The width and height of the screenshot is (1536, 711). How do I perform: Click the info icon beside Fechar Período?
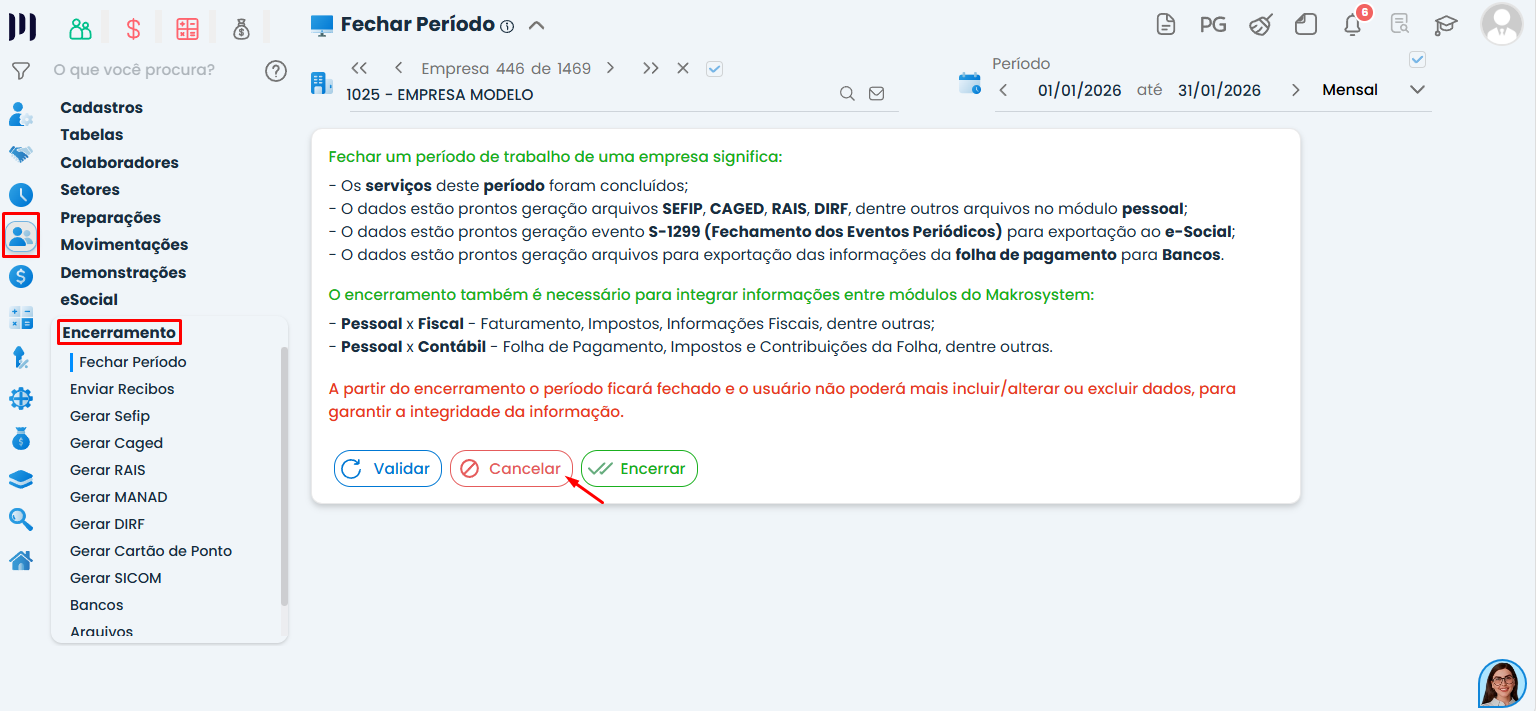pyautogui.click(x=507, y=26)
